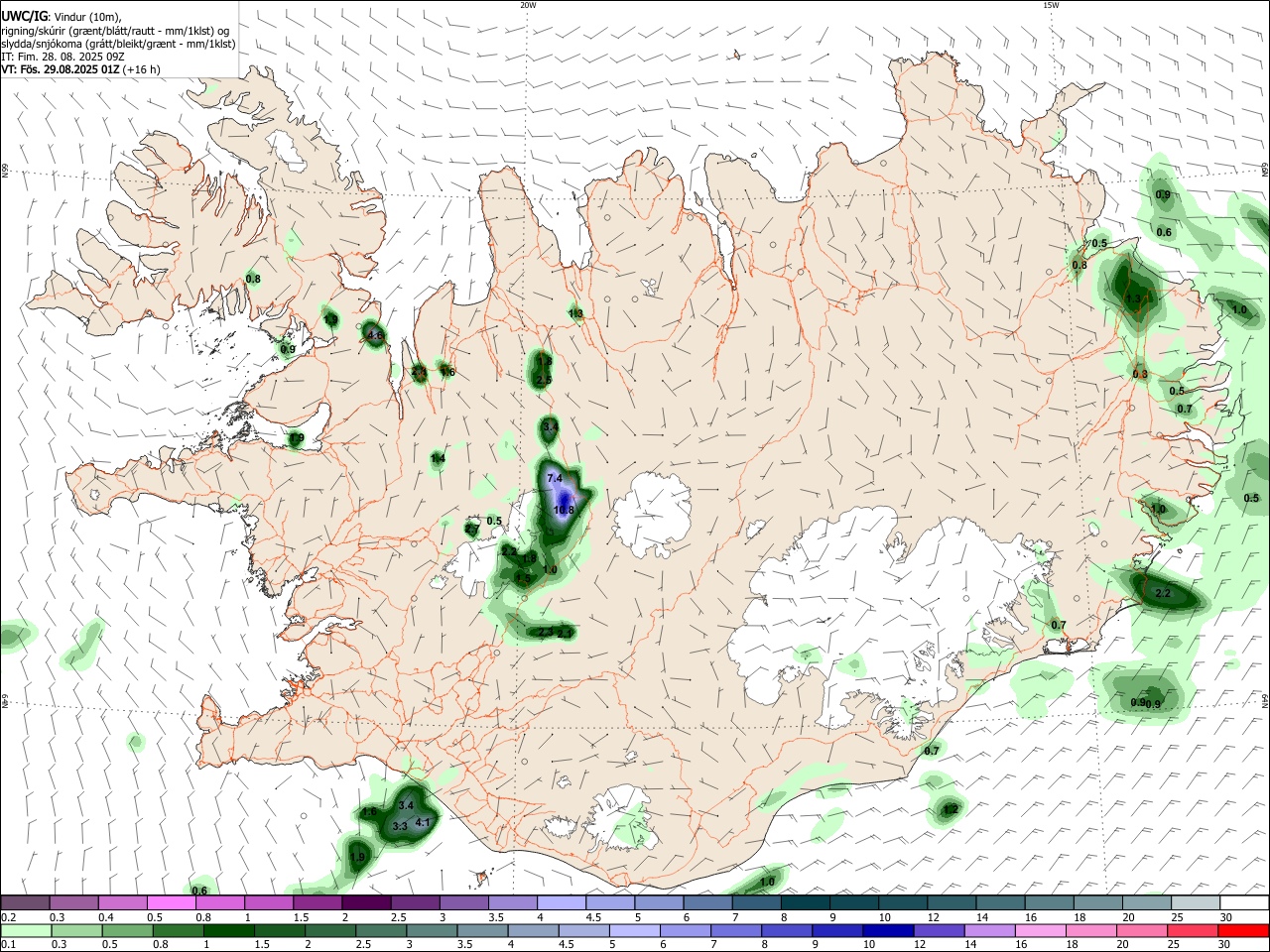Click the initial time line 'IT: Fim. 28. 08. 2025 09Z'
The height and width of the screenshot is (952, 1270).
click(63, 57)
